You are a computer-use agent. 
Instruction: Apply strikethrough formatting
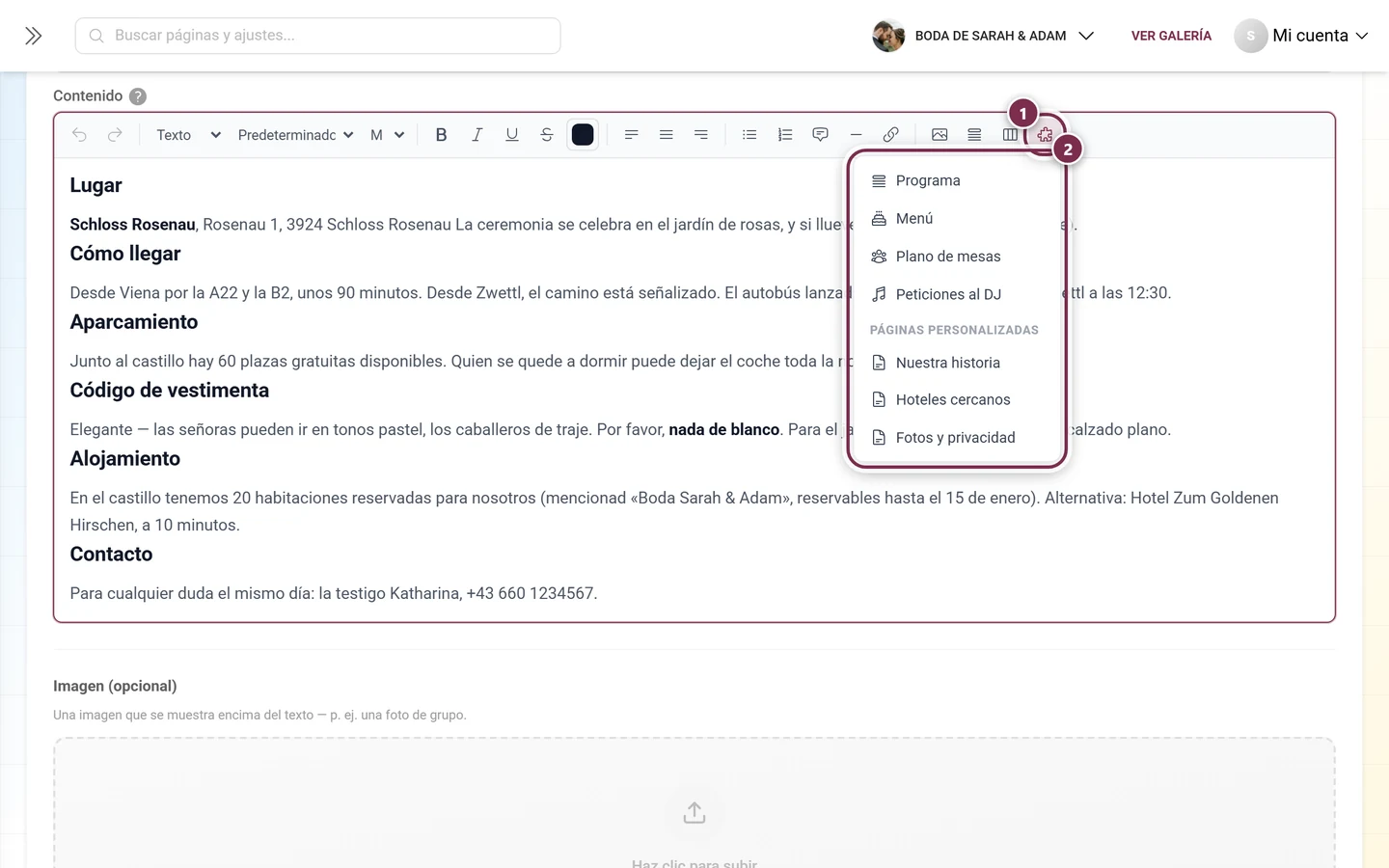(x=547, y=135)
